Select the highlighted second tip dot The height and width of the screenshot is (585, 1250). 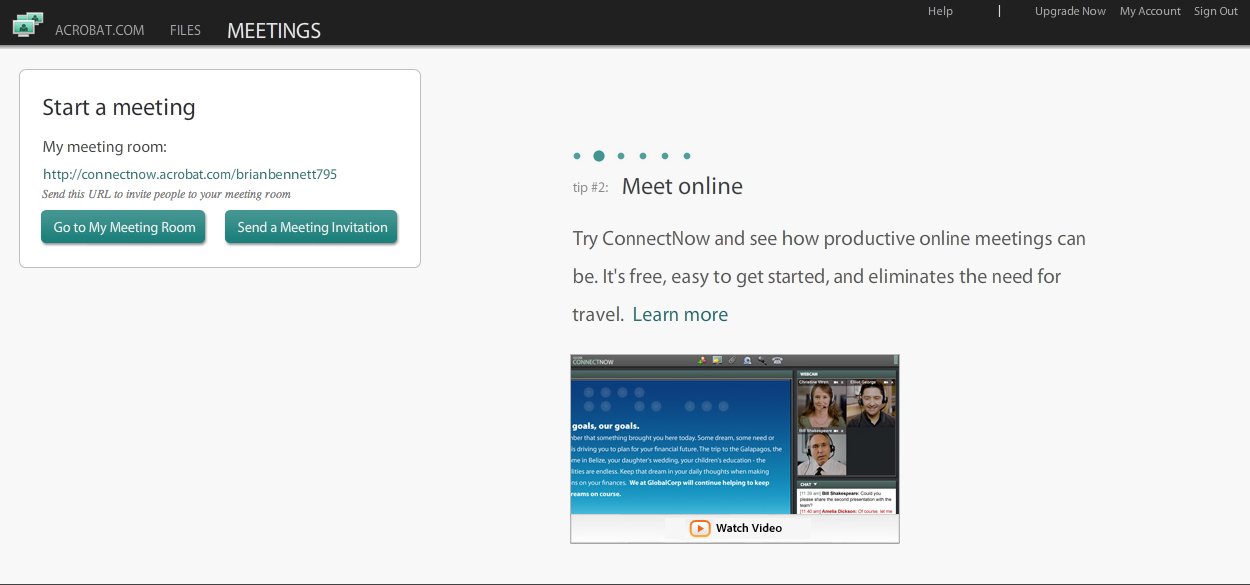[599, 156]
